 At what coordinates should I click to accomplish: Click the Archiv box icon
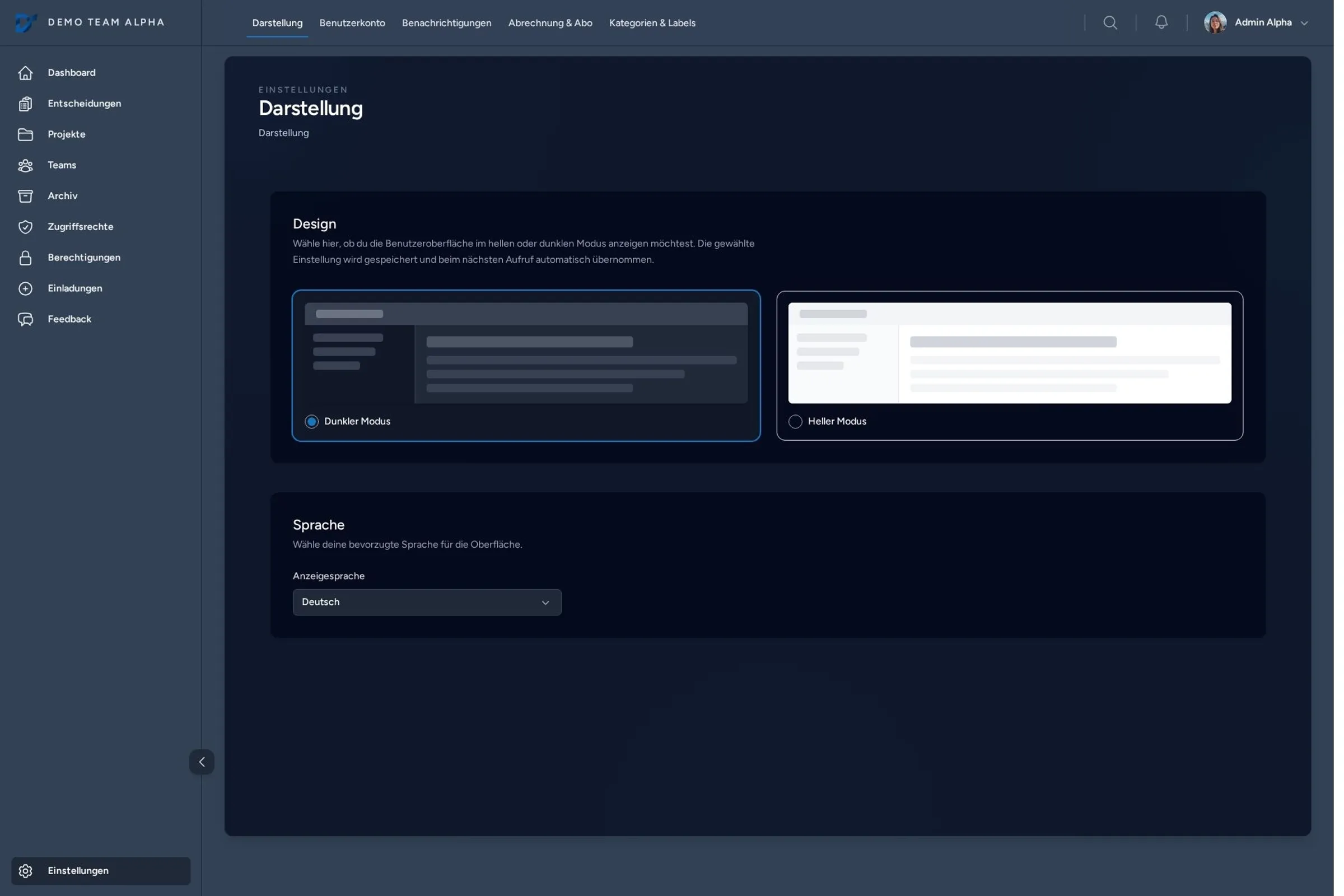point(25,196)
